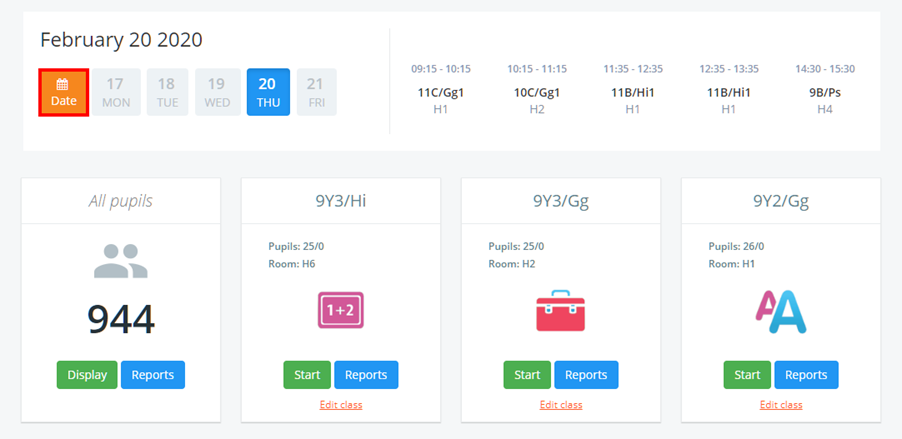
Task: Click the 9Y3/Hi maths board icon
Action: click(x=341, y=310)
